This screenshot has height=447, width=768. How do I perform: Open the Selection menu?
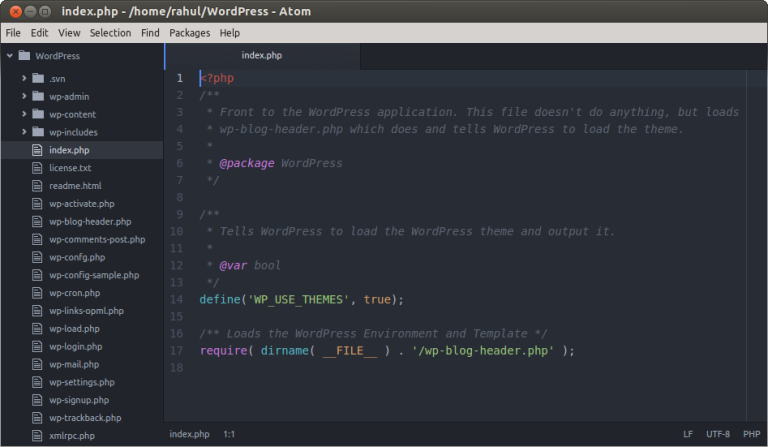point(110,33)
